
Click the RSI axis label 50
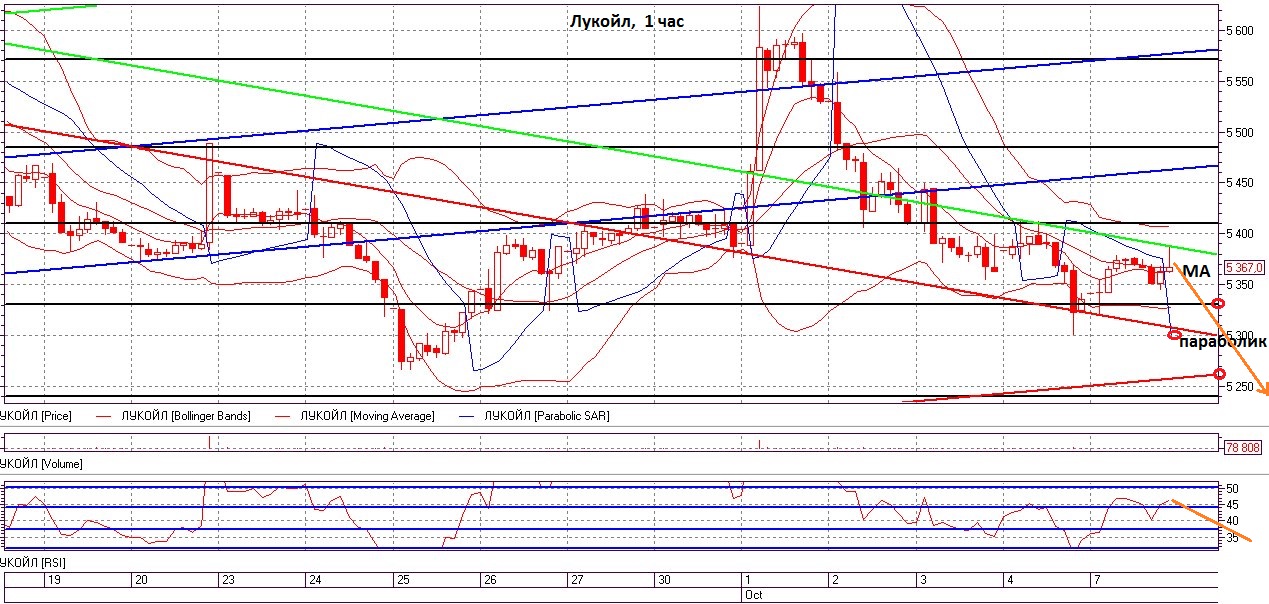(x=1233, y=489)
